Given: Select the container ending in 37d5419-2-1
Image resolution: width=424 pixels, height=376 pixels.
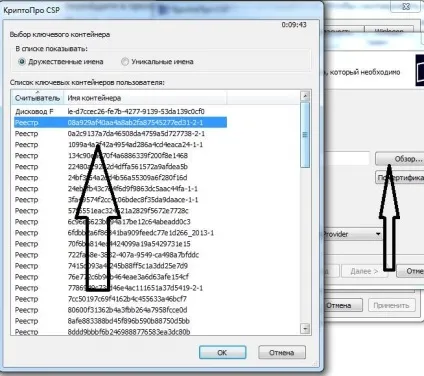Looking at the screenshot, I should pyautogui.click(x=120, y=288).
